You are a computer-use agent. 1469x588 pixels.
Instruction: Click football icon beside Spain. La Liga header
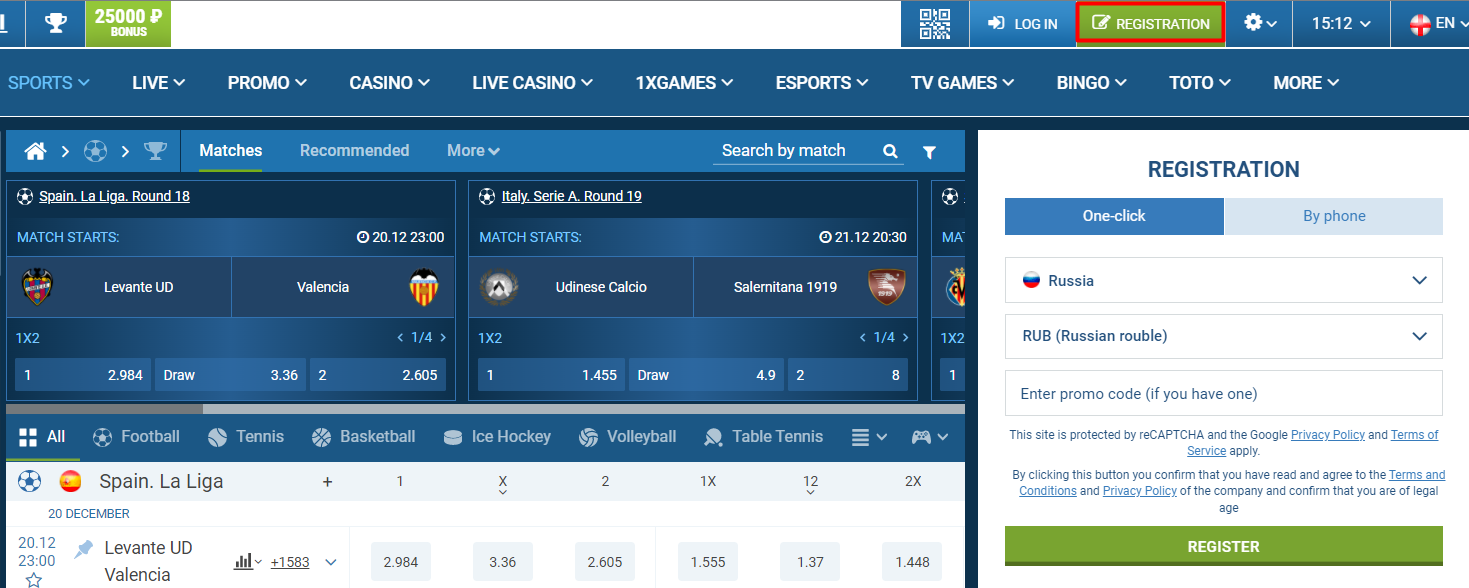pos(29,481)
